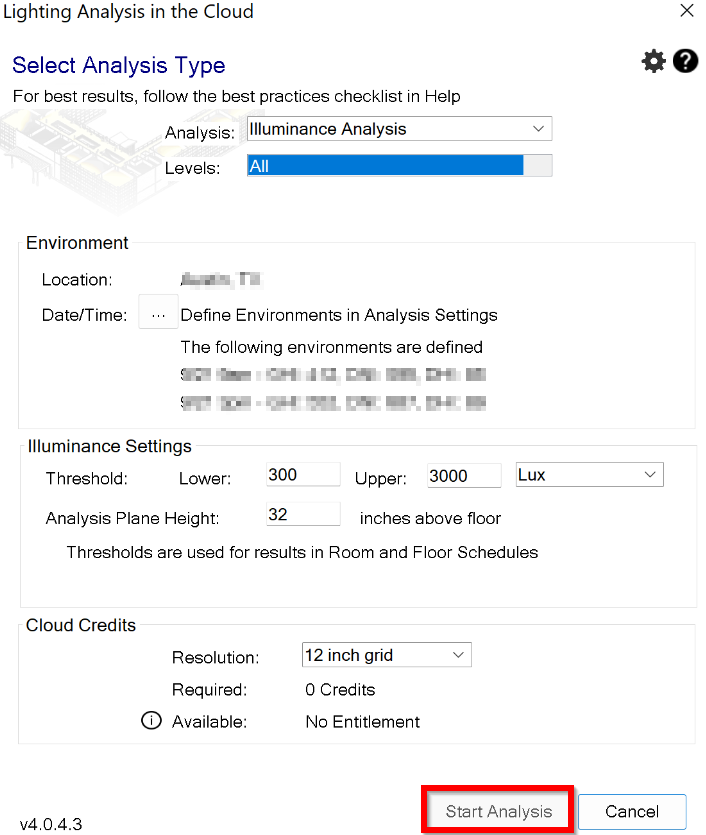The height and width of the screenshot is (835, 706).
Task: Click the Cloud Credits section label
Action: pyautogui.click(x=80, y=625)
